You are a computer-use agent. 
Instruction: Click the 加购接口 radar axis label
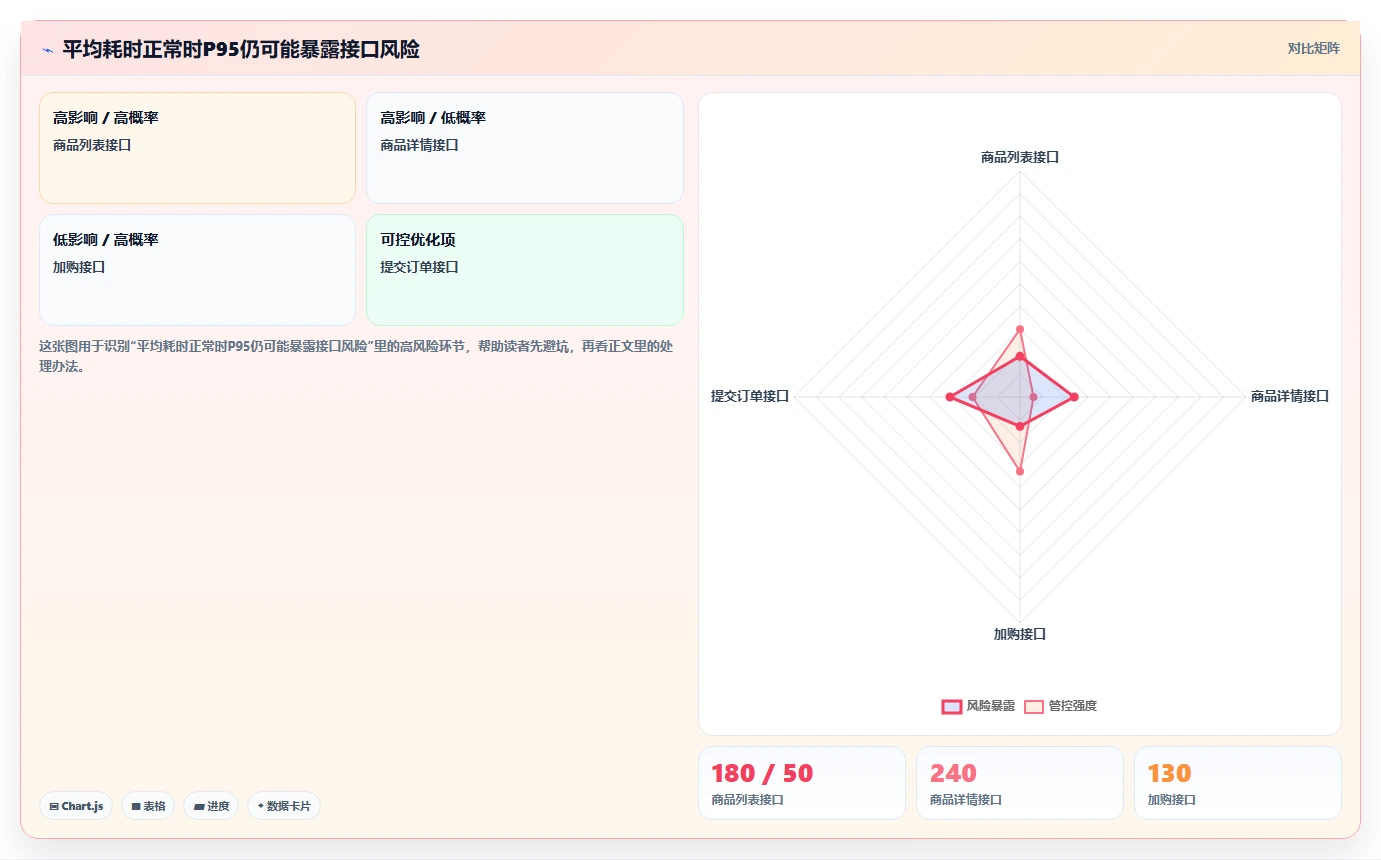pyautogui.click(x=1020, y=634)
